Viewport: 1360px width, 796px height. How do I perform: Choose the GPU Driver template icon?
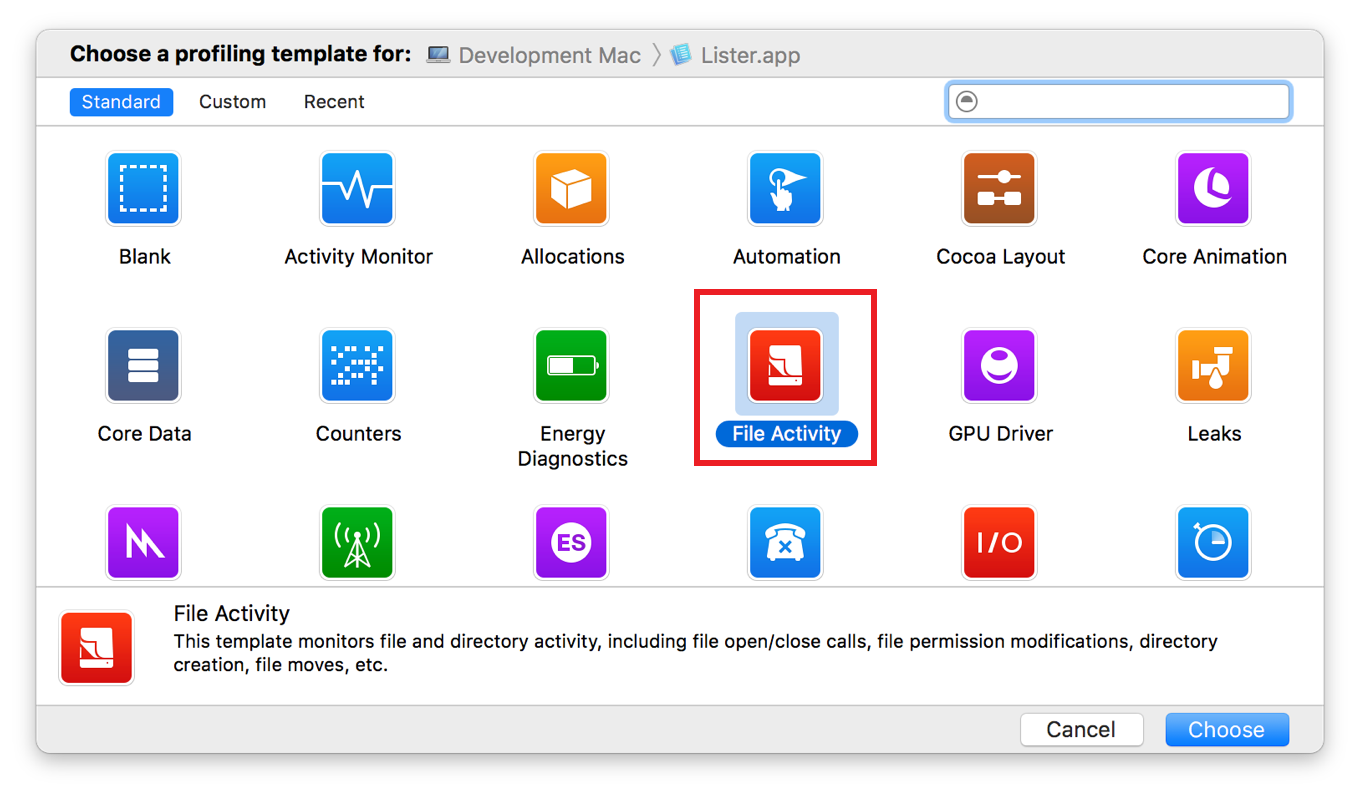999,365
